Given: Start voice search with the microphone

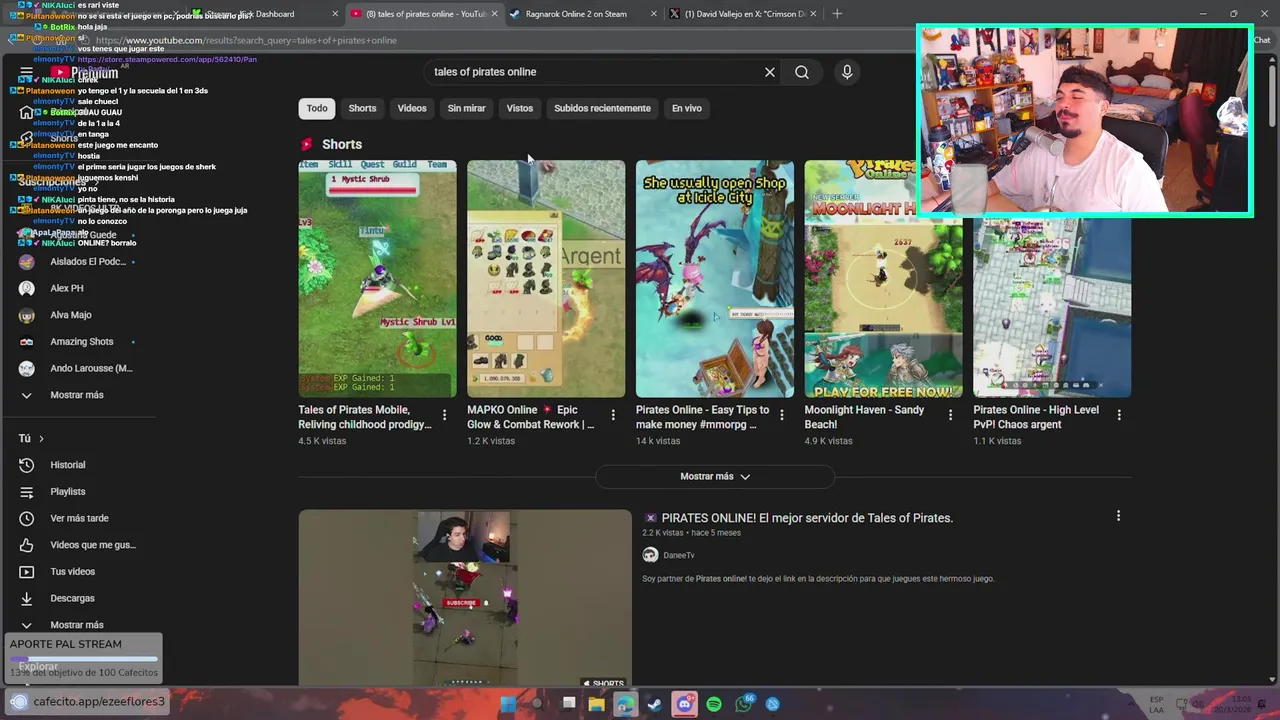Looking at the screenshot, I should coord(847,72).
